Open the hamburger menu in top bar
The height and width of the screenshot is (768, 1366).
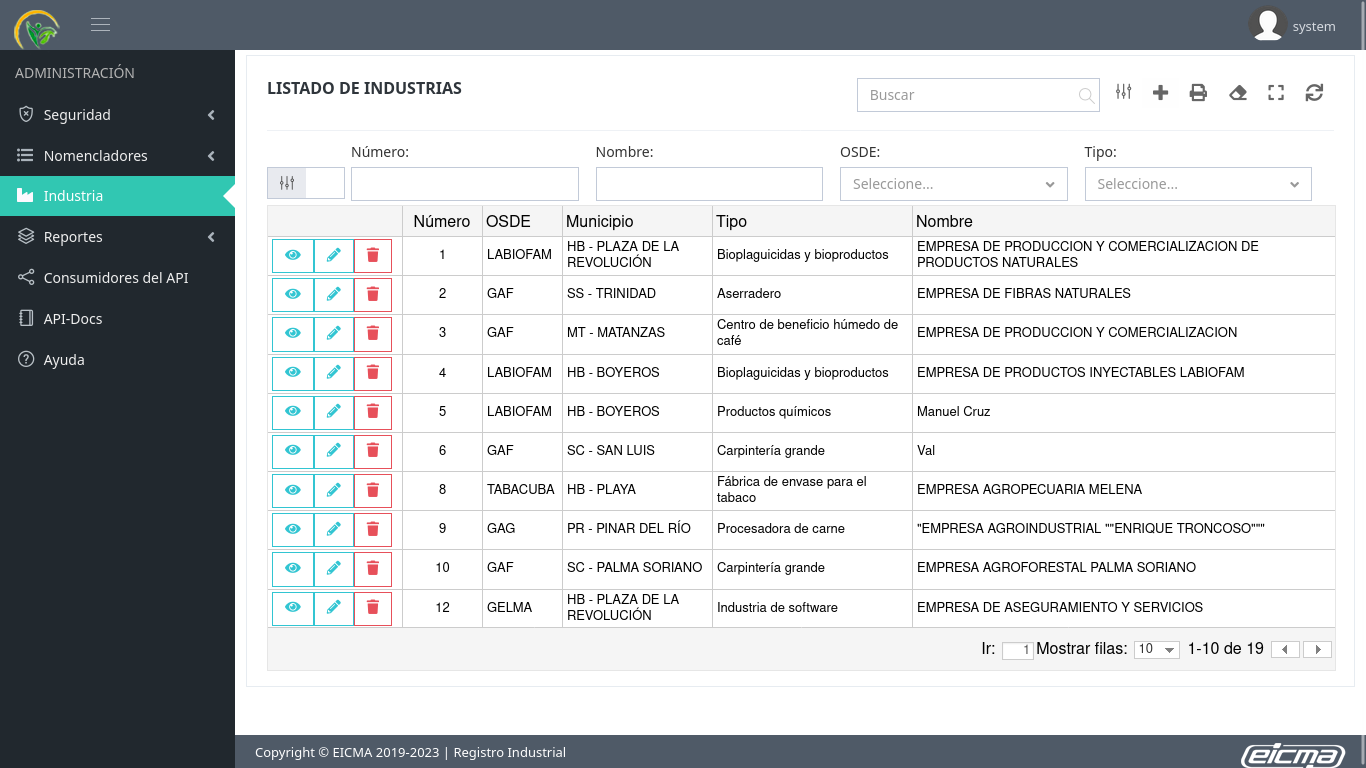pos(100,25)
